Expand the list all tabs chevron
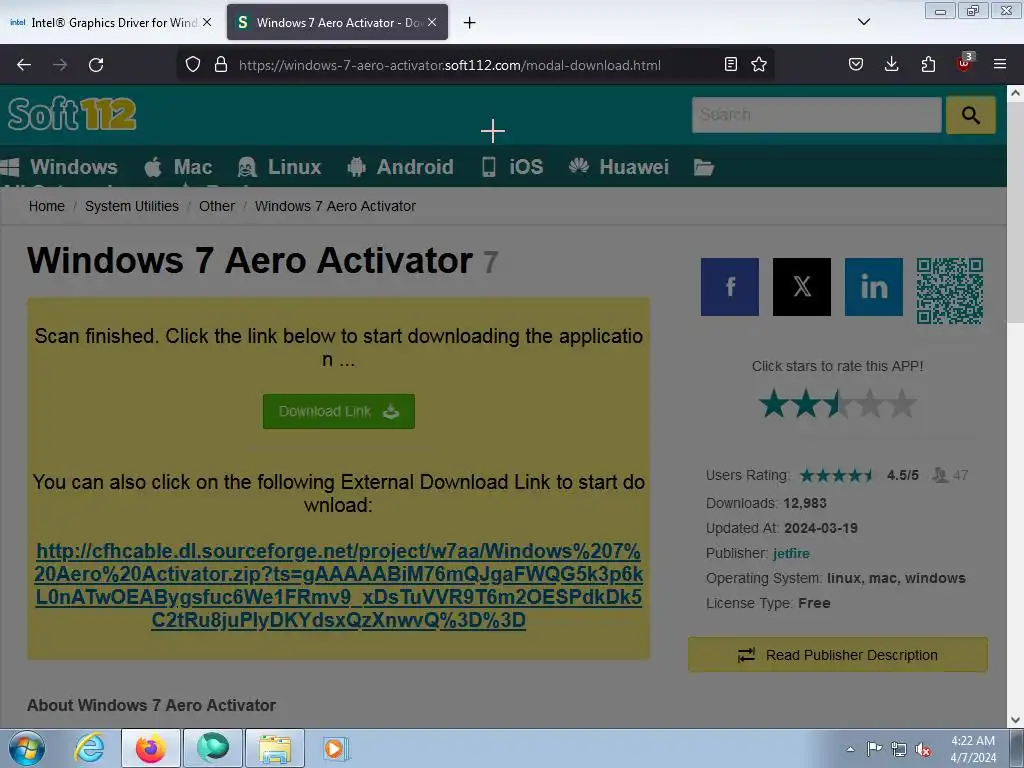 click(864, 22)
